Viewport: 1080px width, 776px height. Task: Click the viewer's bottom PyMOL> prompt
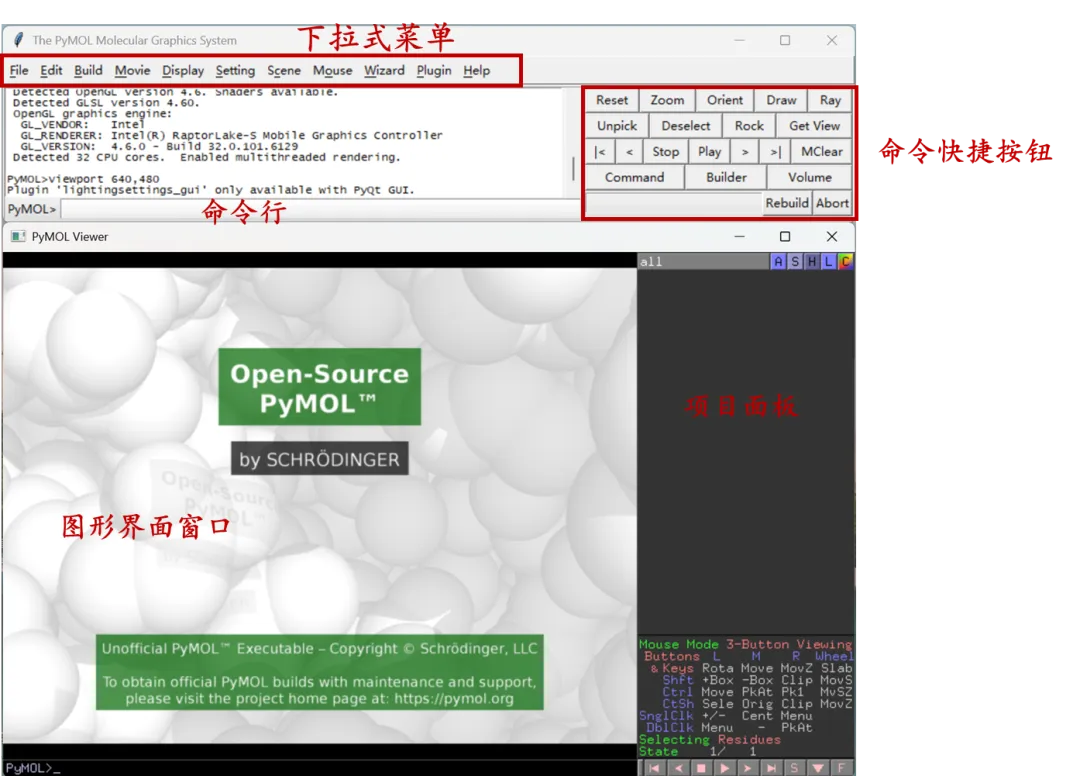click(x=32, y=768)
